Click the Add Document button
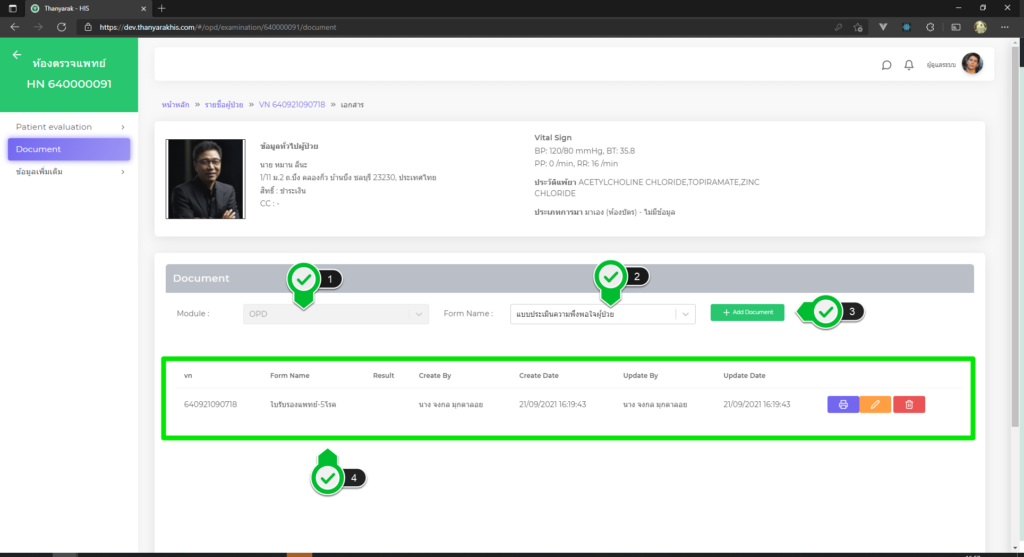 coord(747,312)
